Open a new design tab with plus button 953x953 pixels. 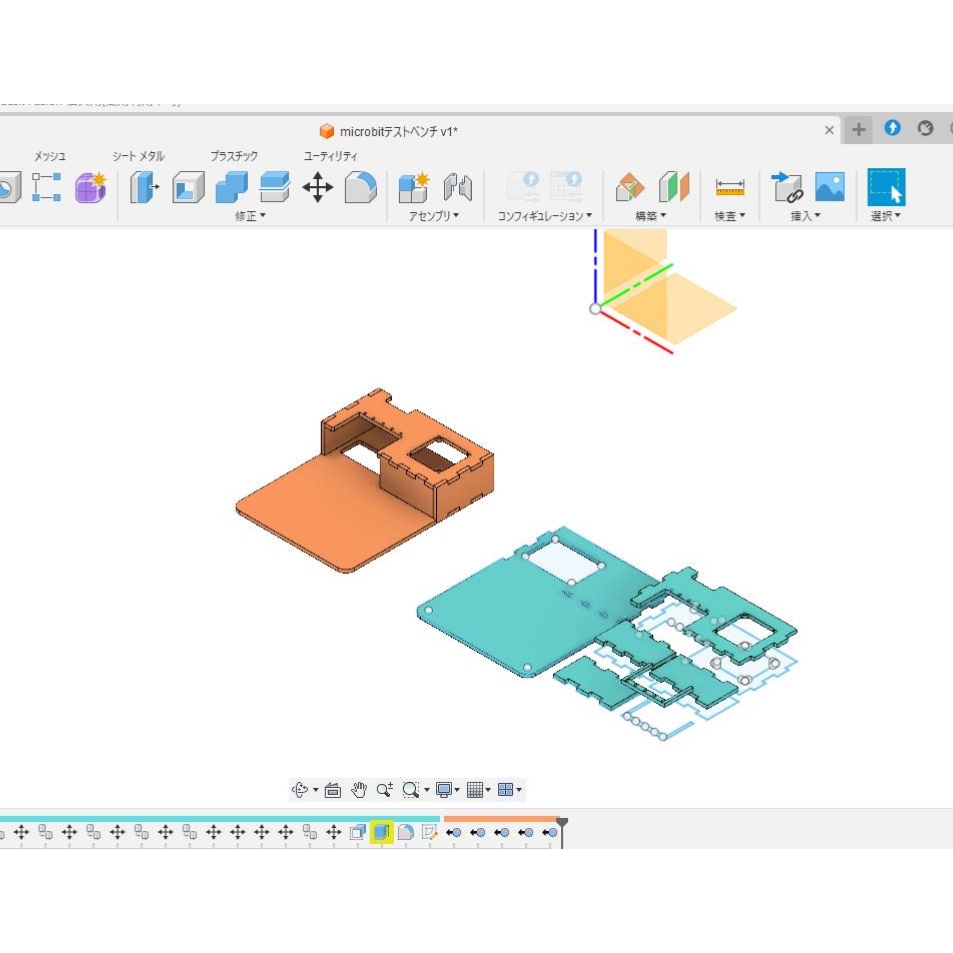point(858,130)
